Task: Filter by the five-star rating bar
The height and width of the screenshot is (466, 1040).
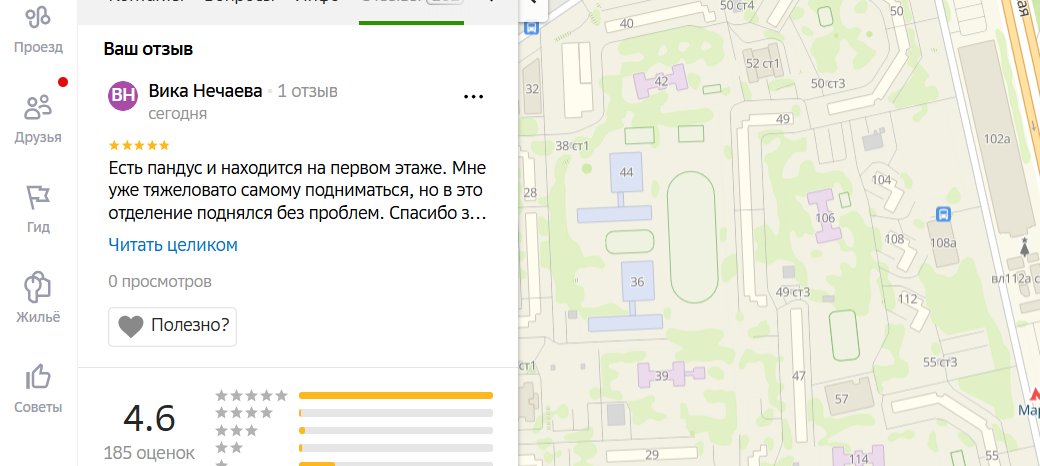Action: pos(396,396)
